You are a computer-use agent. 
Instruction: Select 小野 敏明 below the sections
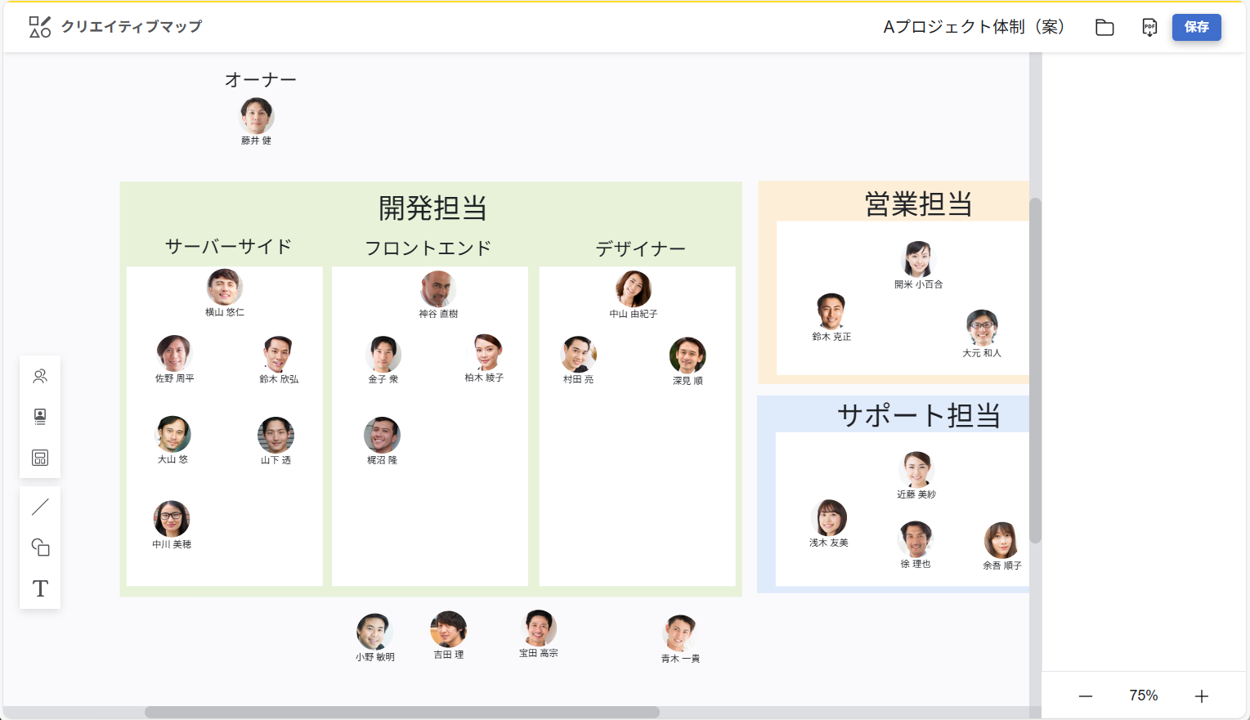(x=375, y=629)
